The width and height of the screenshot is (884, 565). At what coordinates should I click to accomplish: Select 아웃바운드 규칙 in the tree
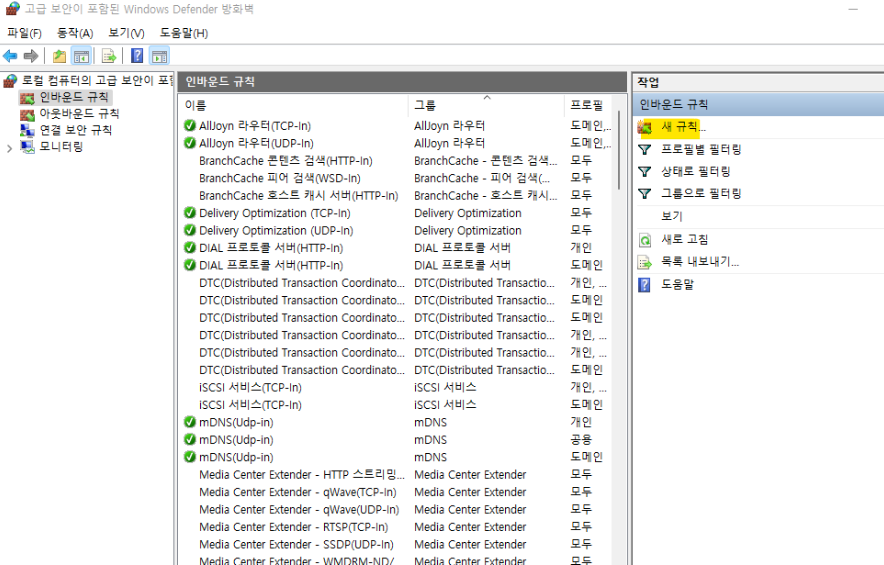click(79, 114)
